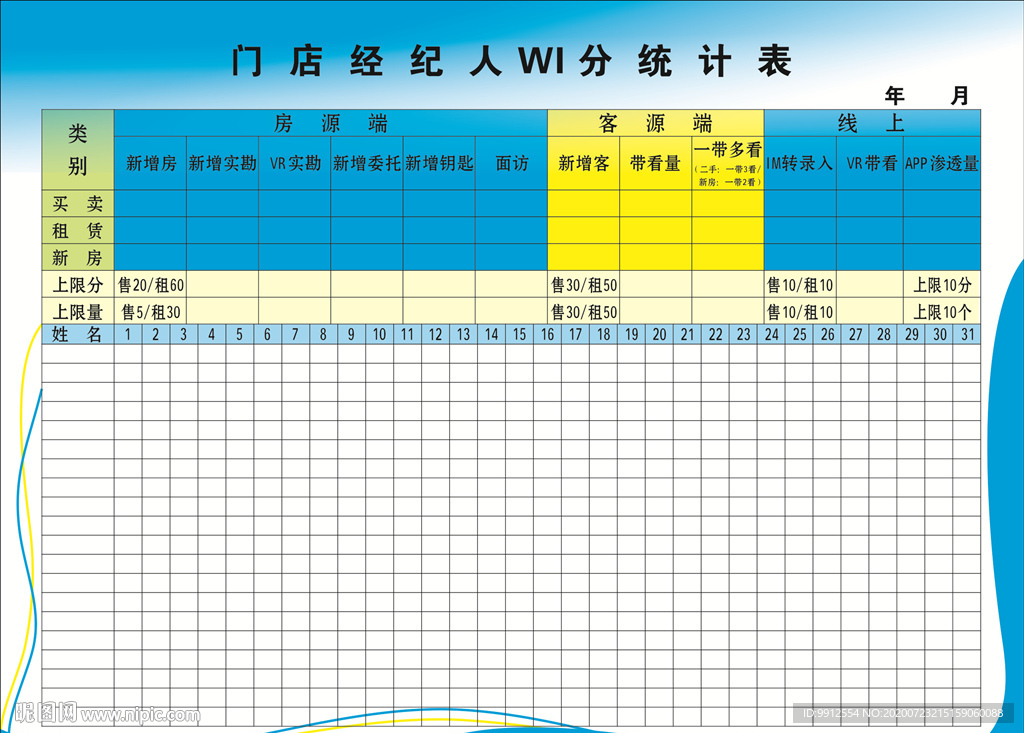Click the VR带看 column header
The height and width of the screenshot is (733, 1024).
[x=870, y=163]
